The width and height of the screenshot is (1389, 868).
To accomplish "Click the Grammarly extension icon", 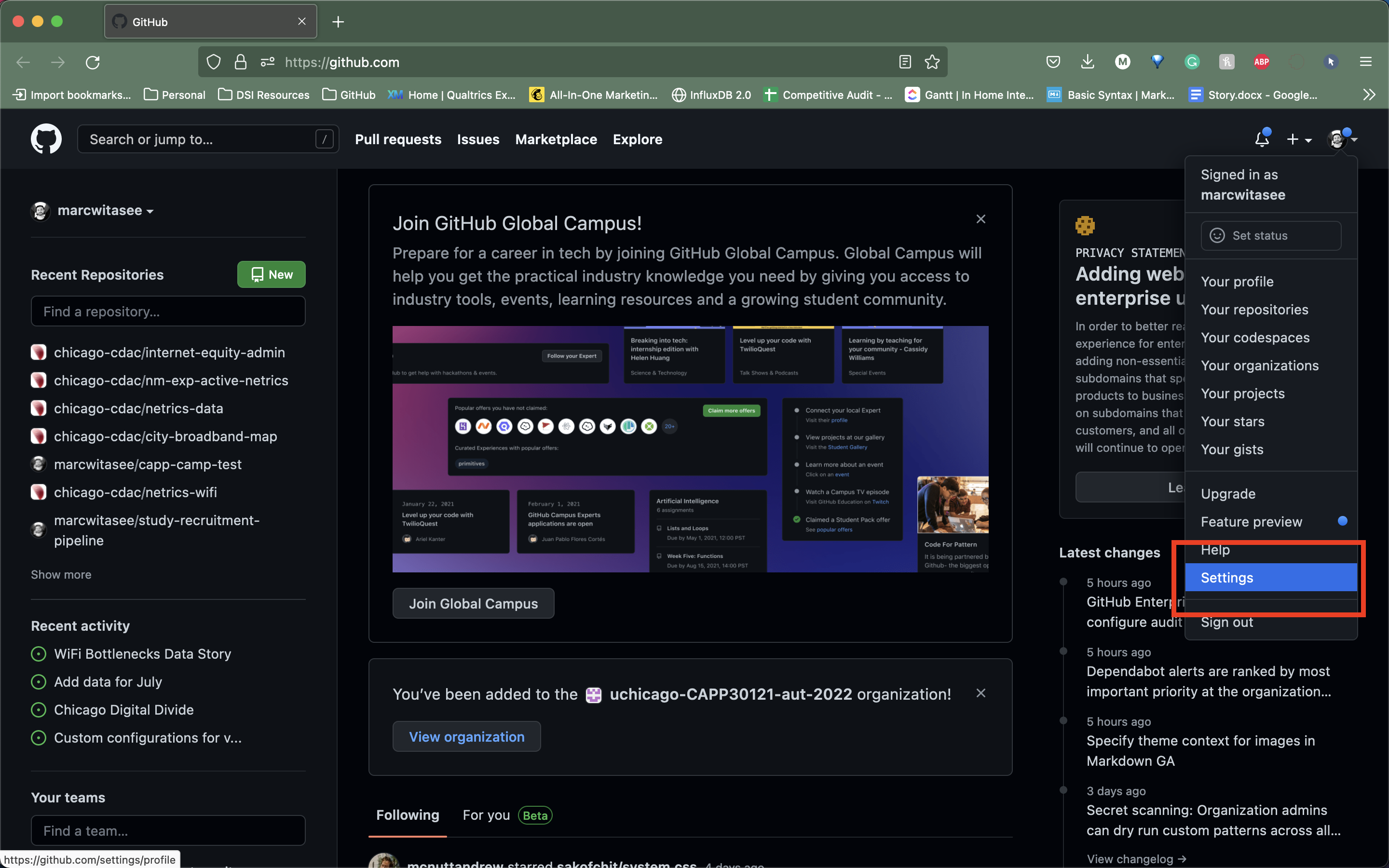I will [x=1192, y=62].
